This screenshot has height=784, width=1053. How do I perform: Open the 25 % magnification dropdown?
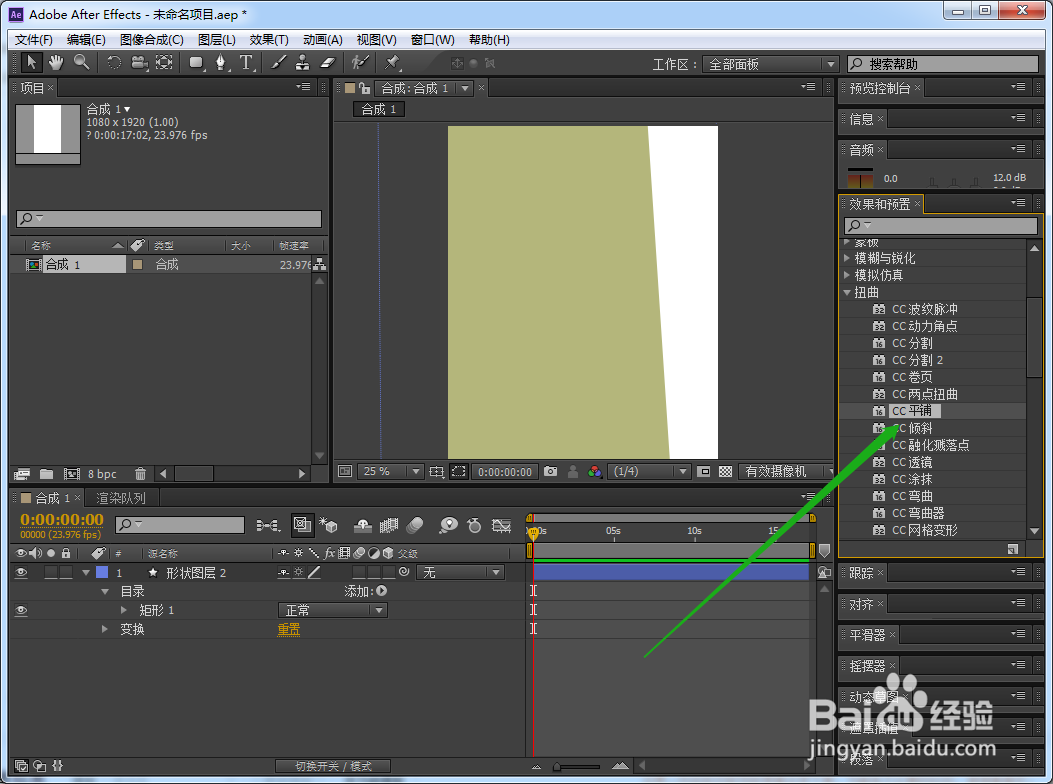point(390,472)
